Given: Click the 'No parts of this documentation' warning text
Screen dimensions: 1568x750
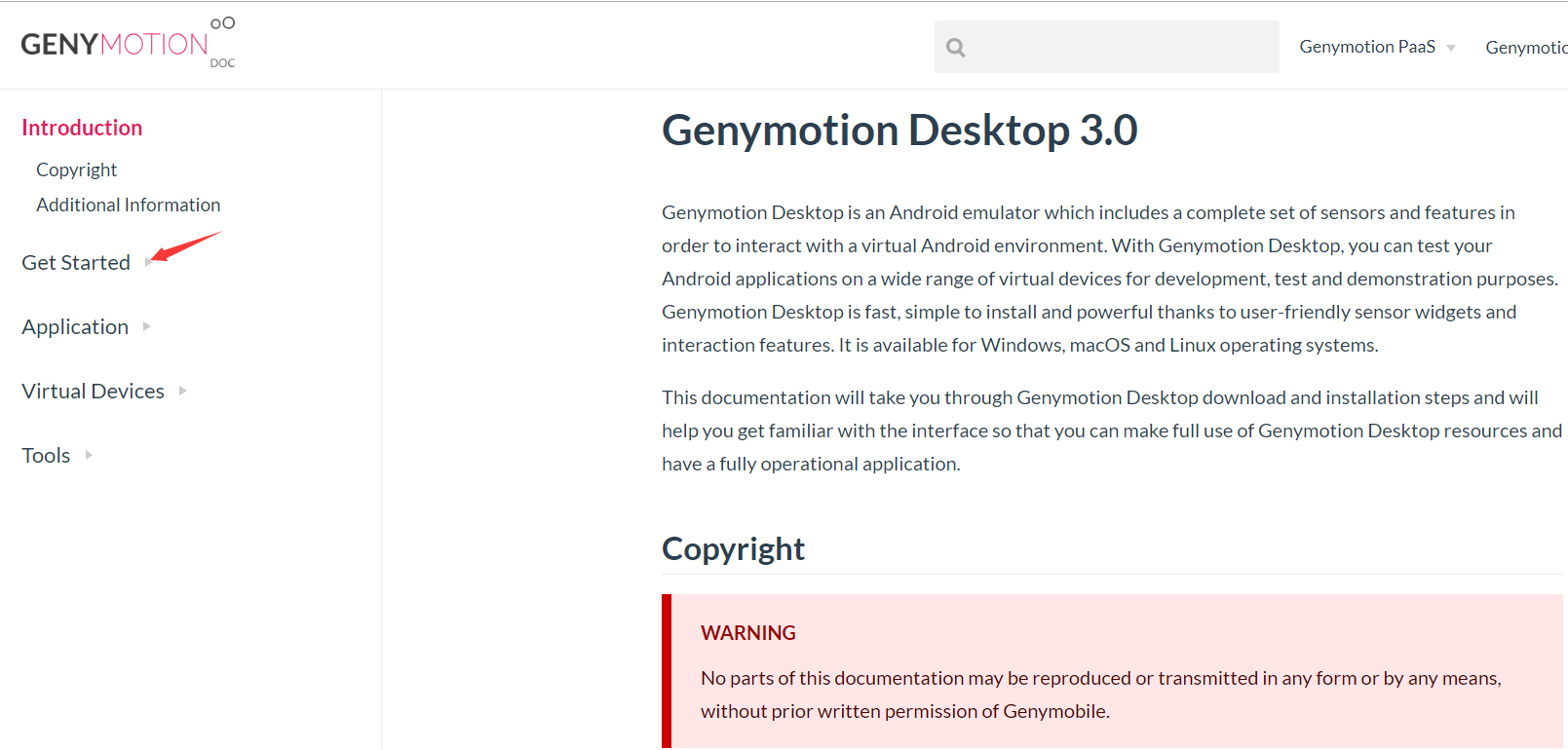Looking at the screenshot, I should point(1101,694).
